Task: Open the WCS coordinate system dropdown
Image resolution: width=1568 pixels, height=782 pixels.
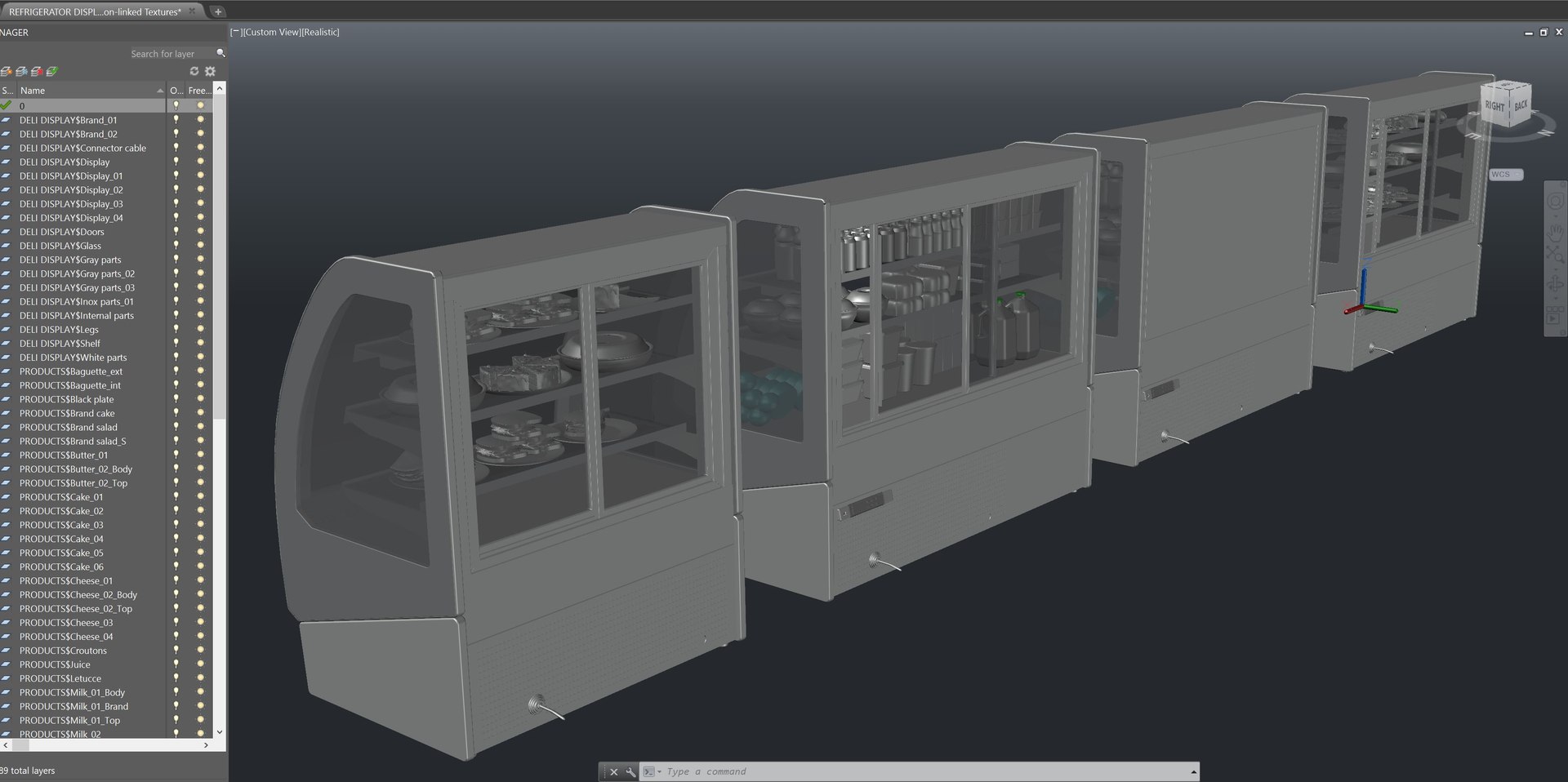Action: point(1506,175)
